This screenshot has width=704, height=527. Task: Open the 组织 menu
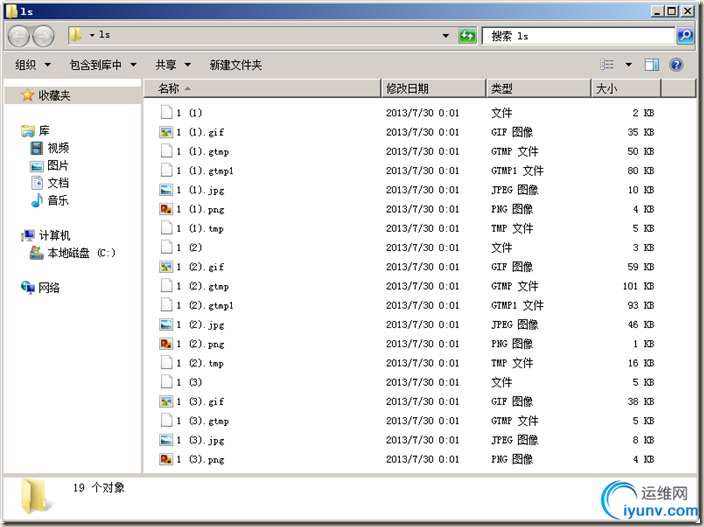point(33,65)
